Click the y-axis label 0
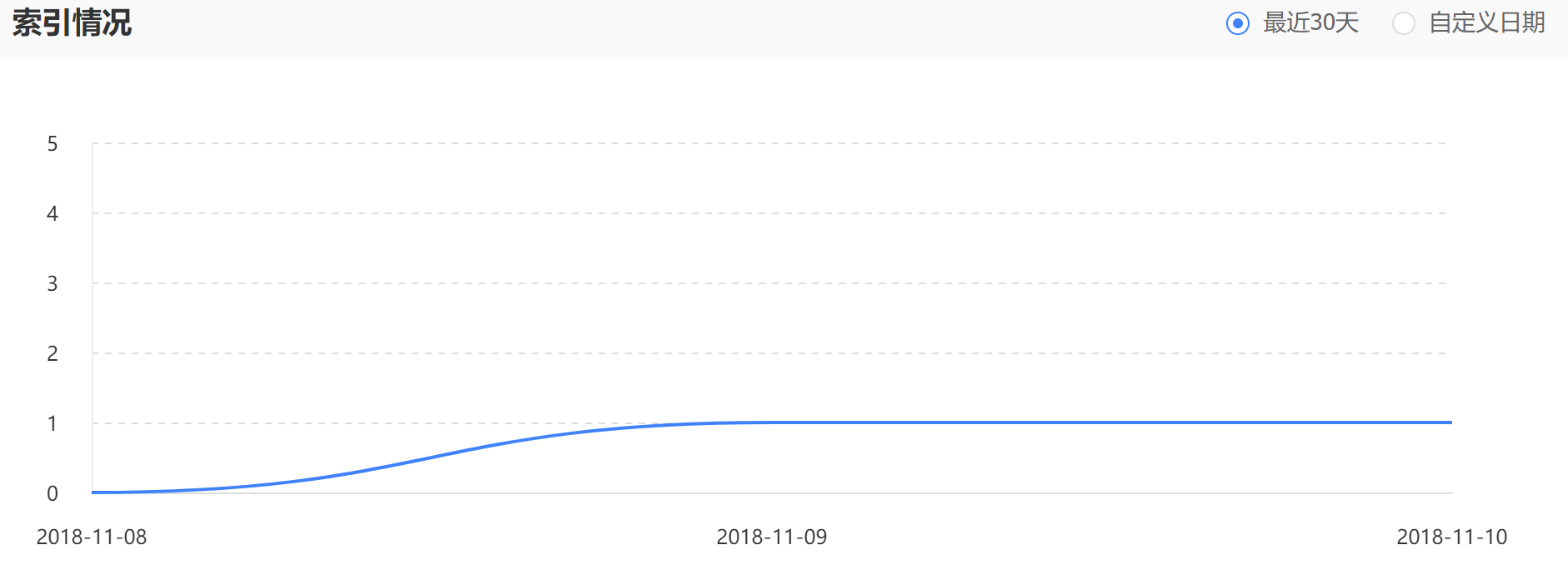1568x585 pixels. 53,493
